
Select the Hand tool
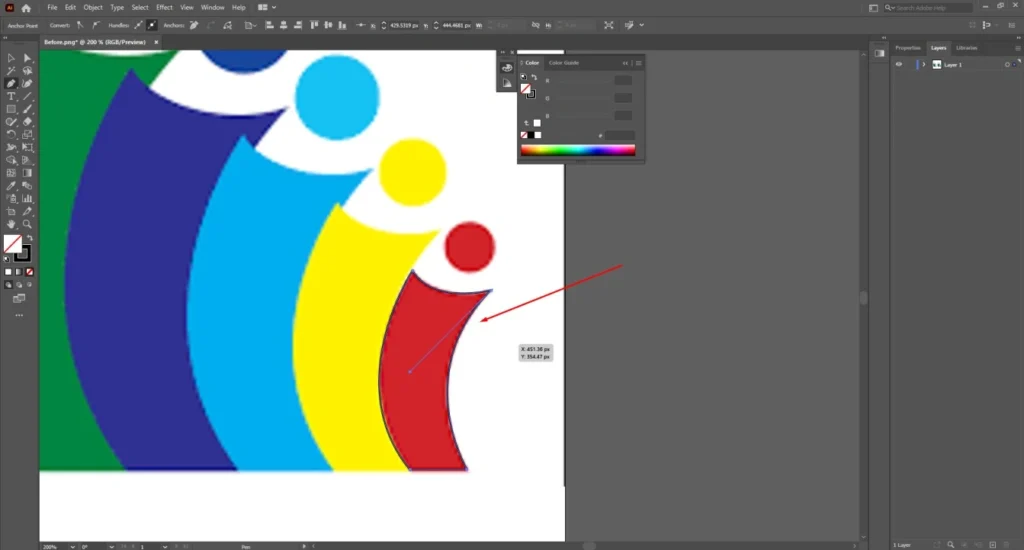tap(11, 224)
